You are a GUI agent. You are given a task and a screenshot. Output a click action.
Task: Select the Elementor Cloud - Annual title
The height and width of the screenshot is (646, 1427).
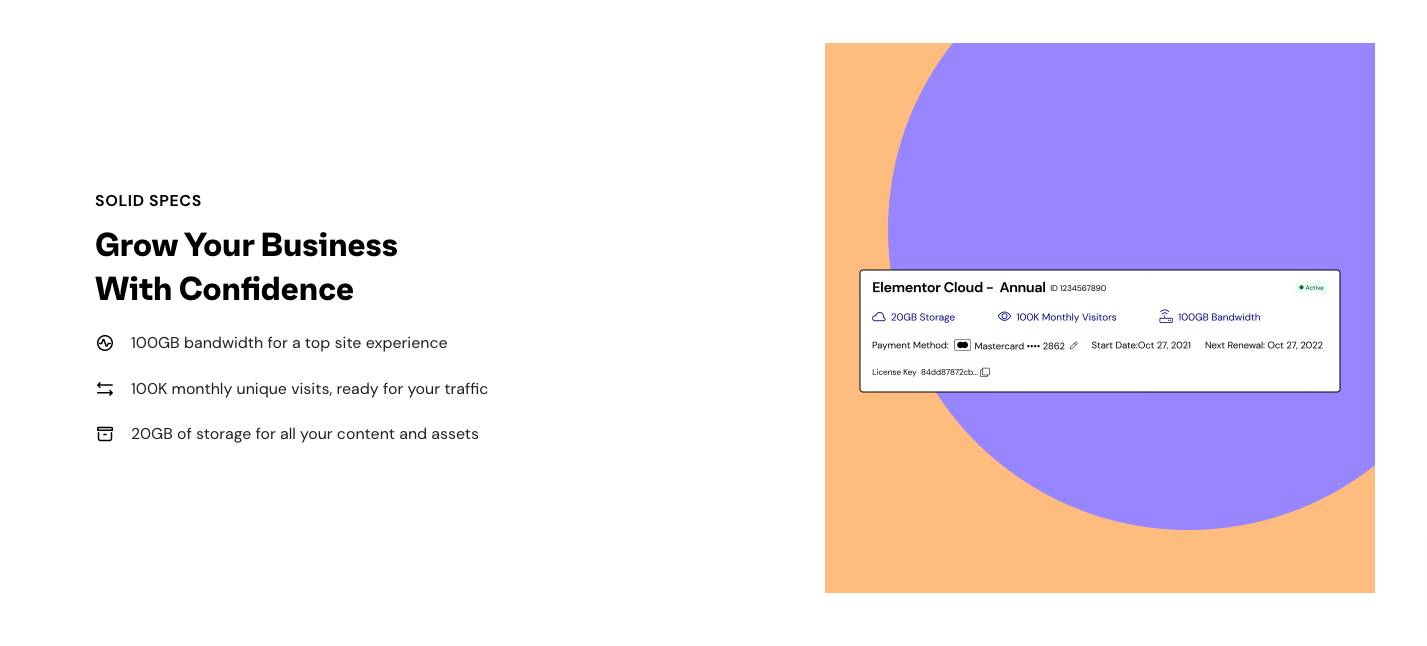click(959, 287)
